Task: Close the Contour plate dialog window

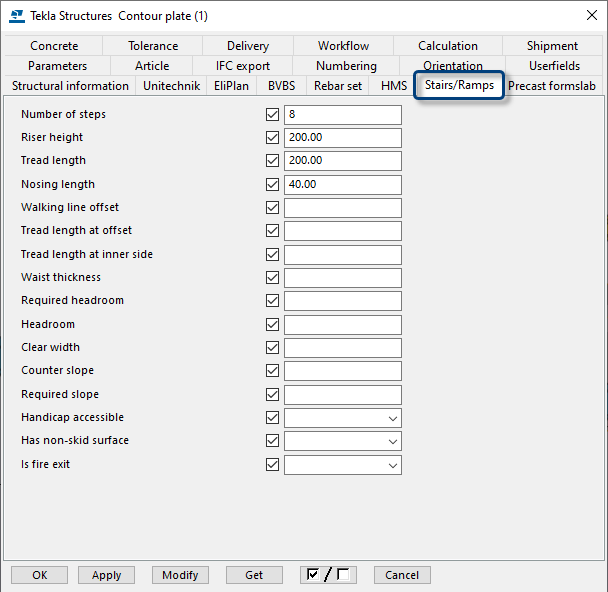Action: pyautogui.click(x=586, y=15)
